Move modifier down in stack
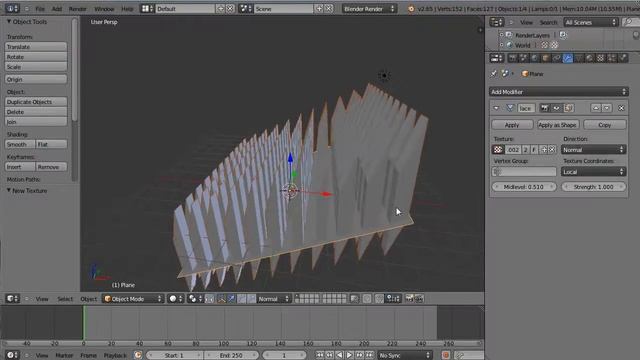This screenshot has width=640, height=360. 607,108
